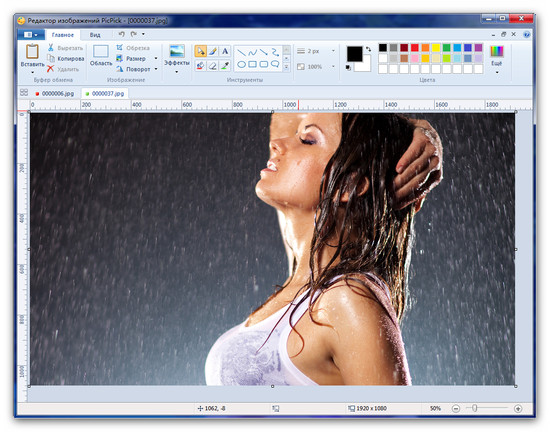This screenshot has height=432, width=550.
Task: Click the fit-to-window icon in status bar
Action: click(276, 409)
